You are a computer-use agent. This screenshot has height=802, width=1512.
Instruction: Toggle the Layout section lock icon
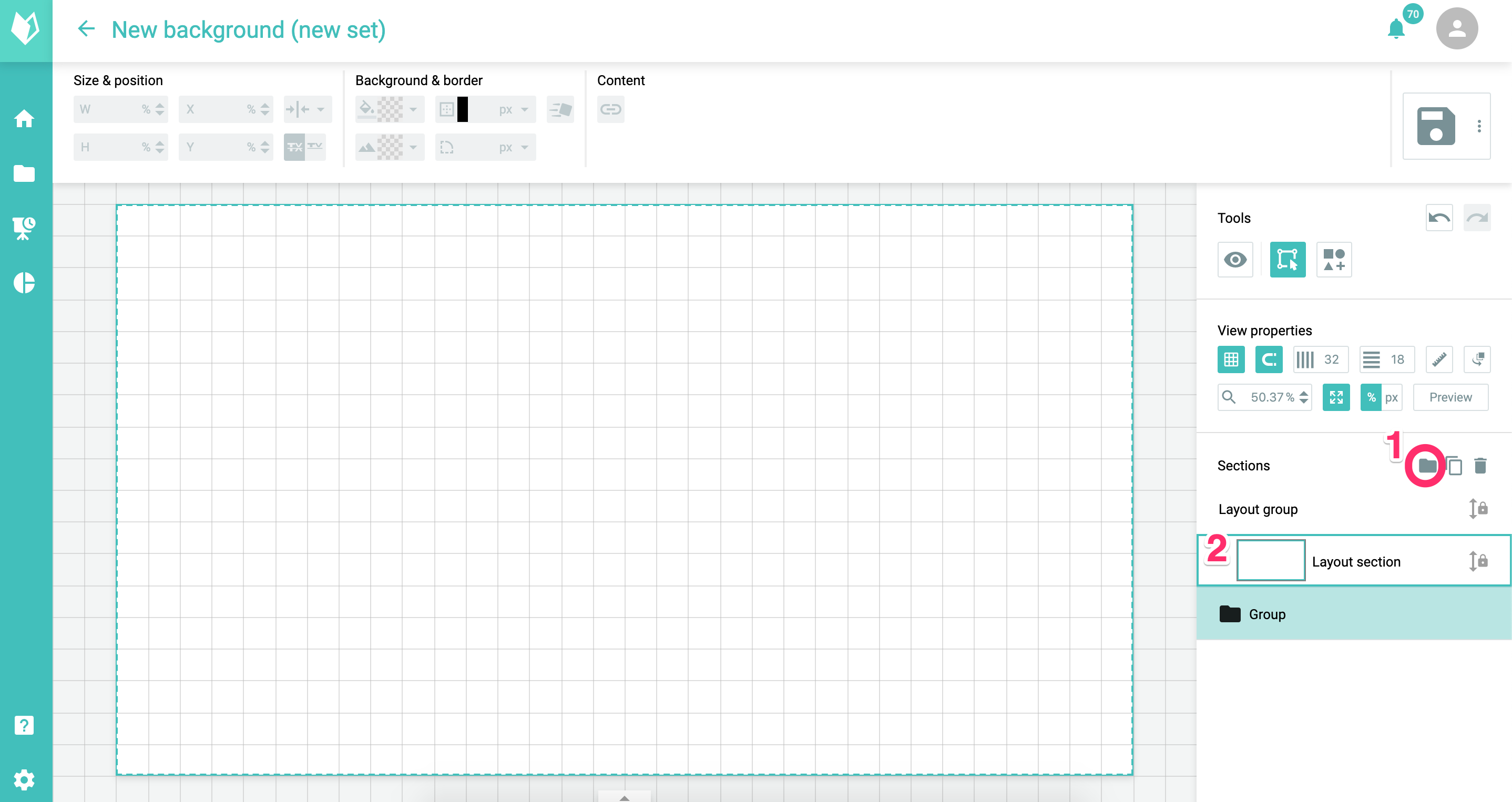click(1478, 561)
